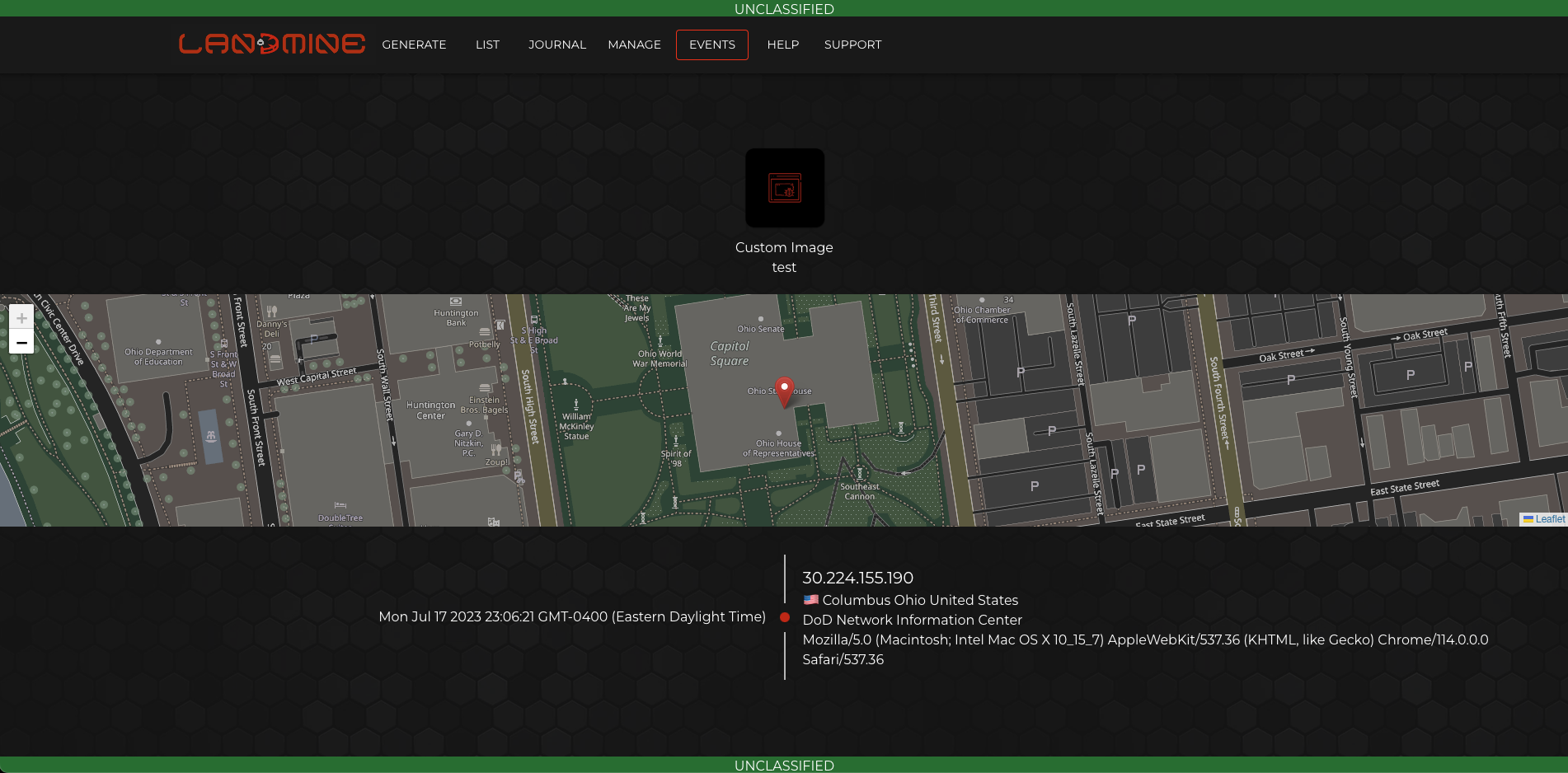Expand the LIST menu
Viewport: 1568px width, 773px height.
[487, 45]
